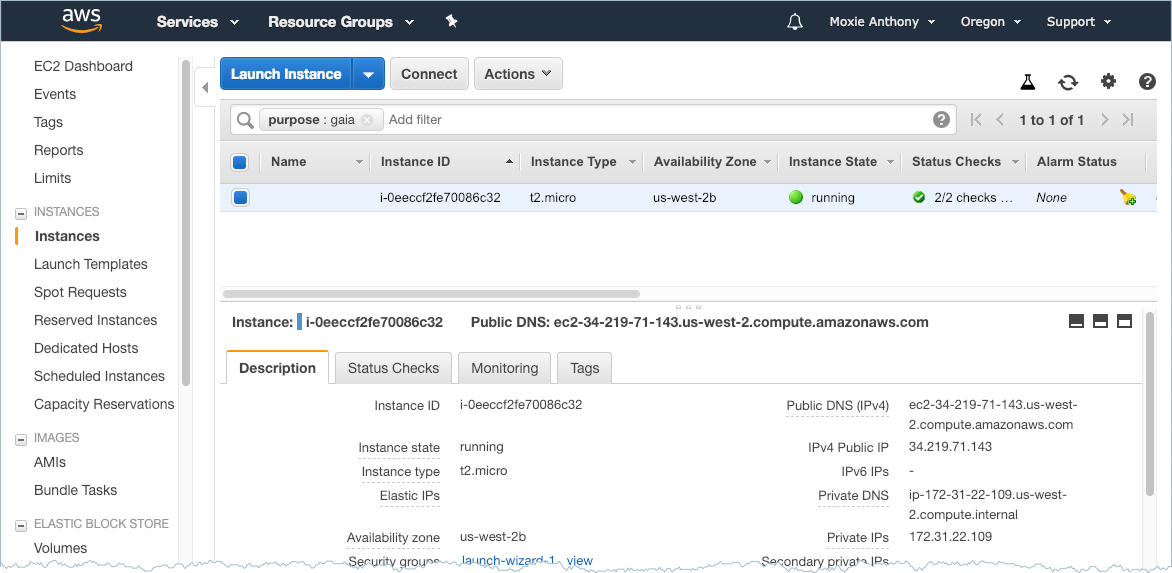Select the IPv4 Public IP 34.219.71.143

pyautogui.click(x=950, y=447)
